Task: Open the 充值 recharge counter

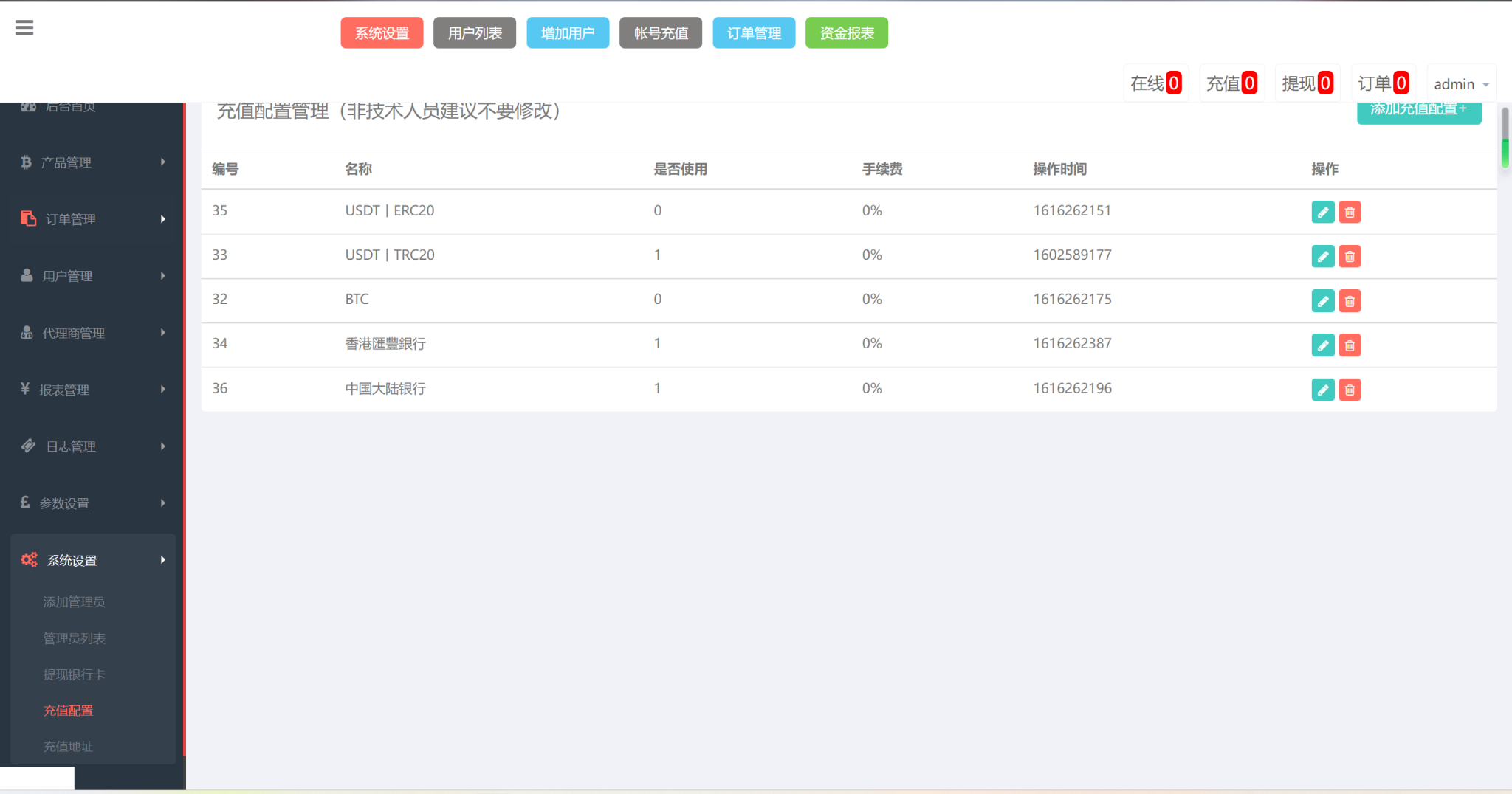Action: coord(1231,83)
